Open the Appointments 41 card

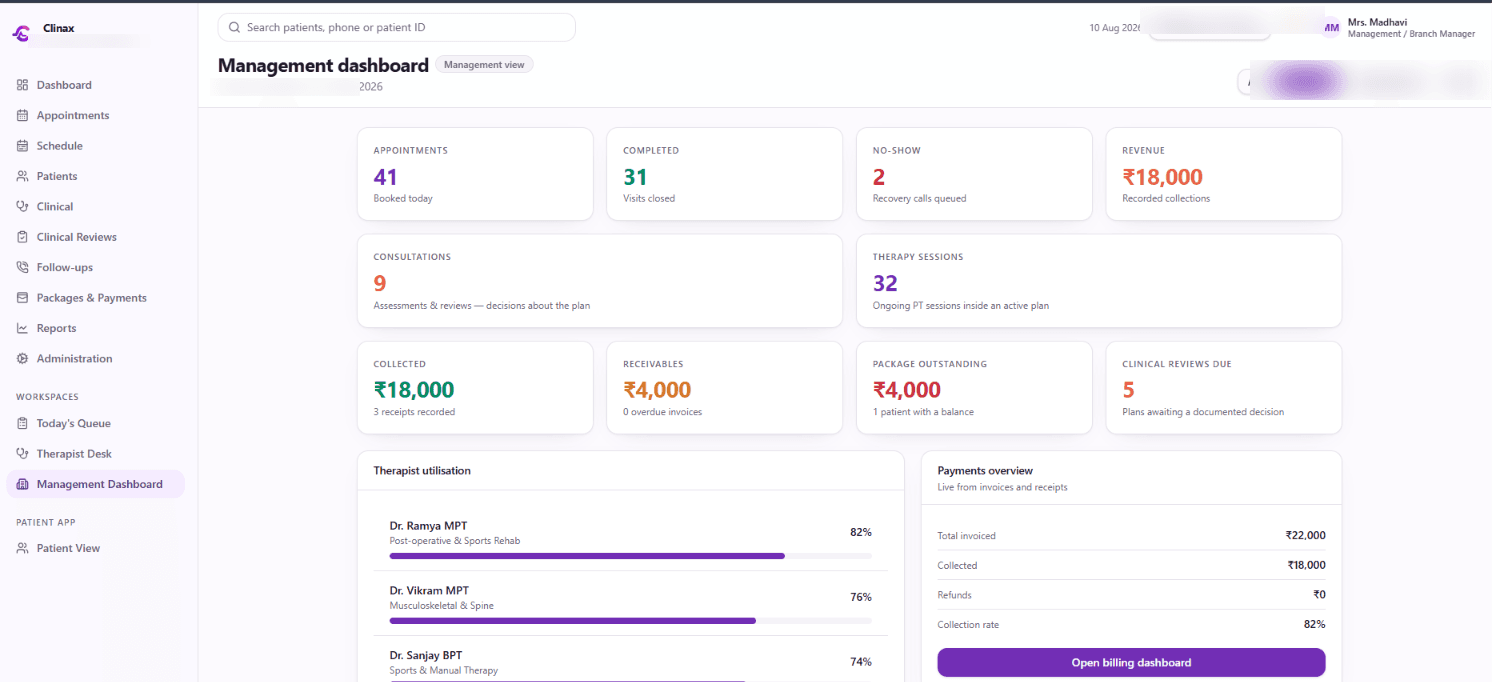pos(475,174)
